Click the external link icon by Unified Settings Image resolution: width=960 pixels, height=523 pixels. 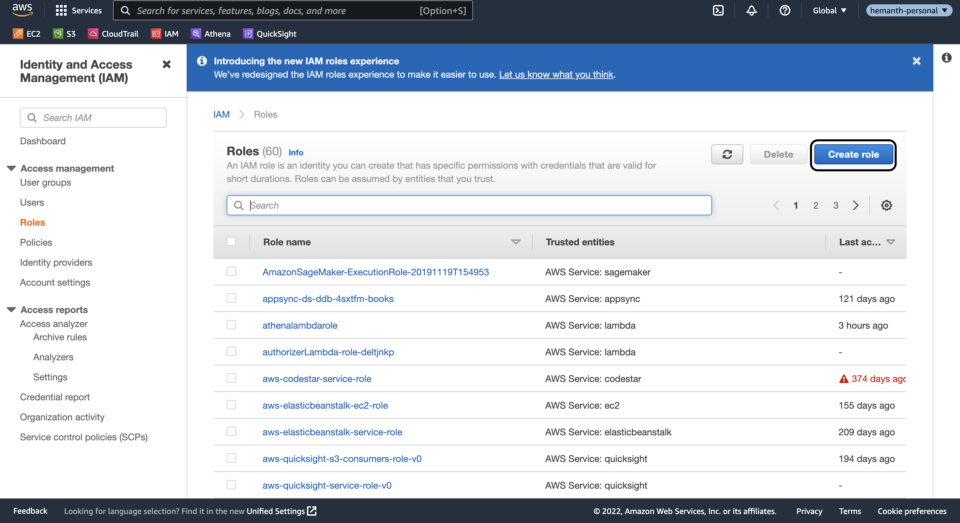tap(312, 511)
